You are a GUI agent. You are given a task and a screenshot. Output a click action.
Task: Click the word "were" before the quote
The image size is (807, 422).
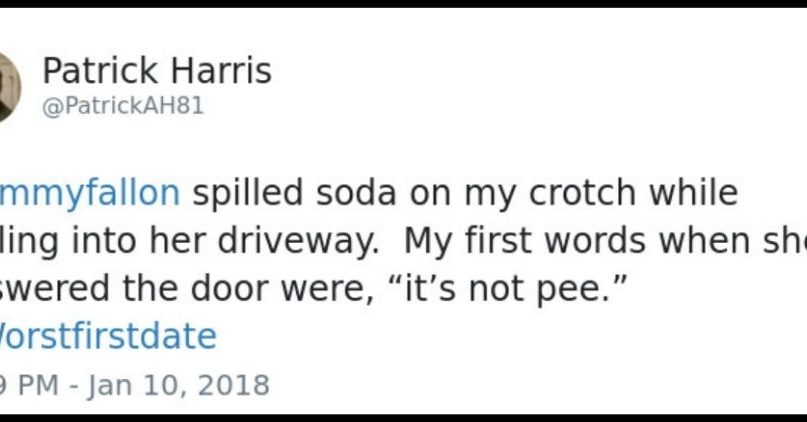[x=326, y=289]
